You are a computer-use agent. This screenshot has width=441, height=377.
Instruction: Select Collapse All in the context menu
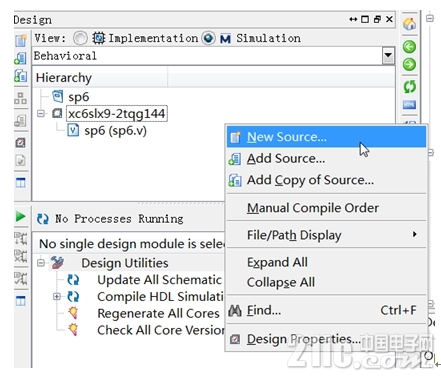click(326, 282)
